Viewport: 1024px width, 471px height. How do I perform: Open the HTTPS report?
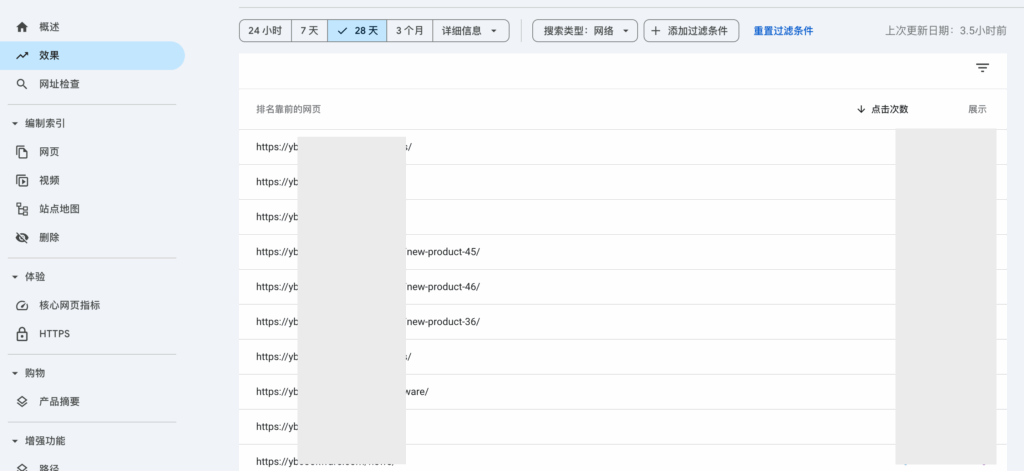tap(92, 334)
